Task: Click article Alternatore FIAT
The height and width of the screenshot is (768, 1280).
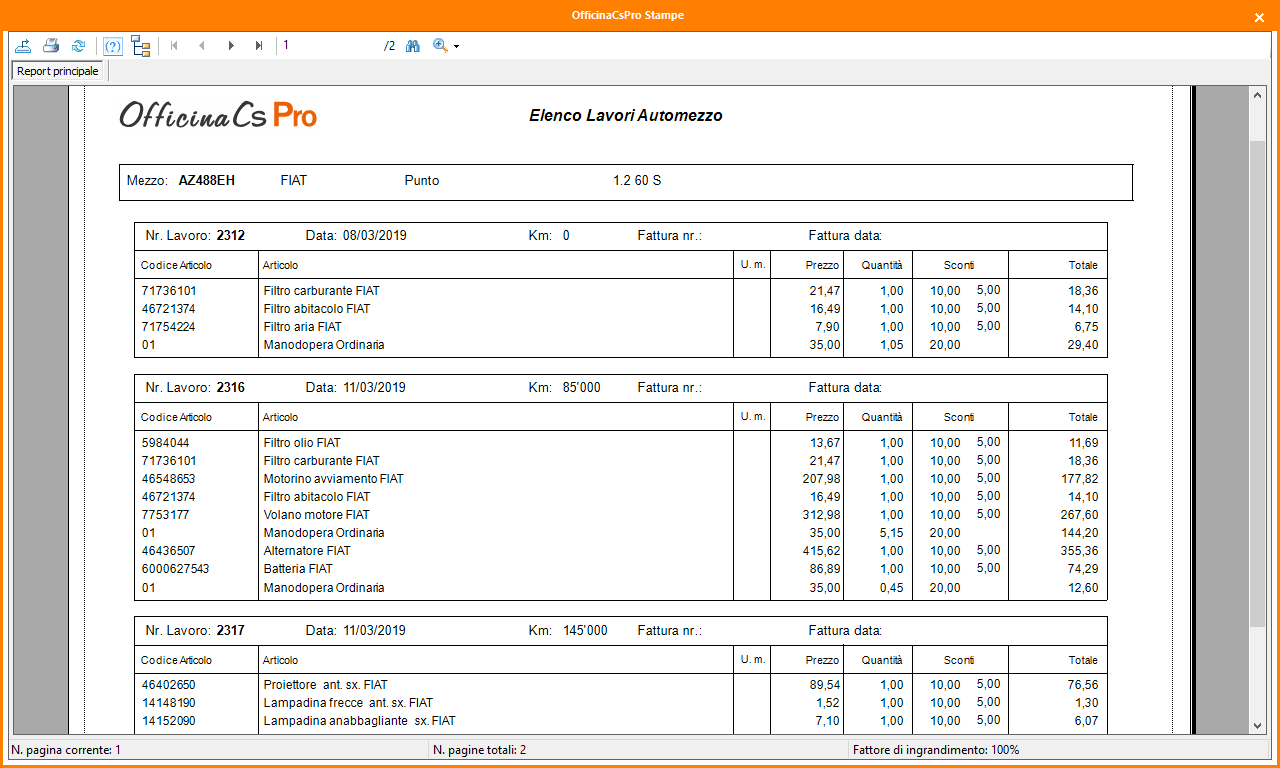Action: click(307, 551)
